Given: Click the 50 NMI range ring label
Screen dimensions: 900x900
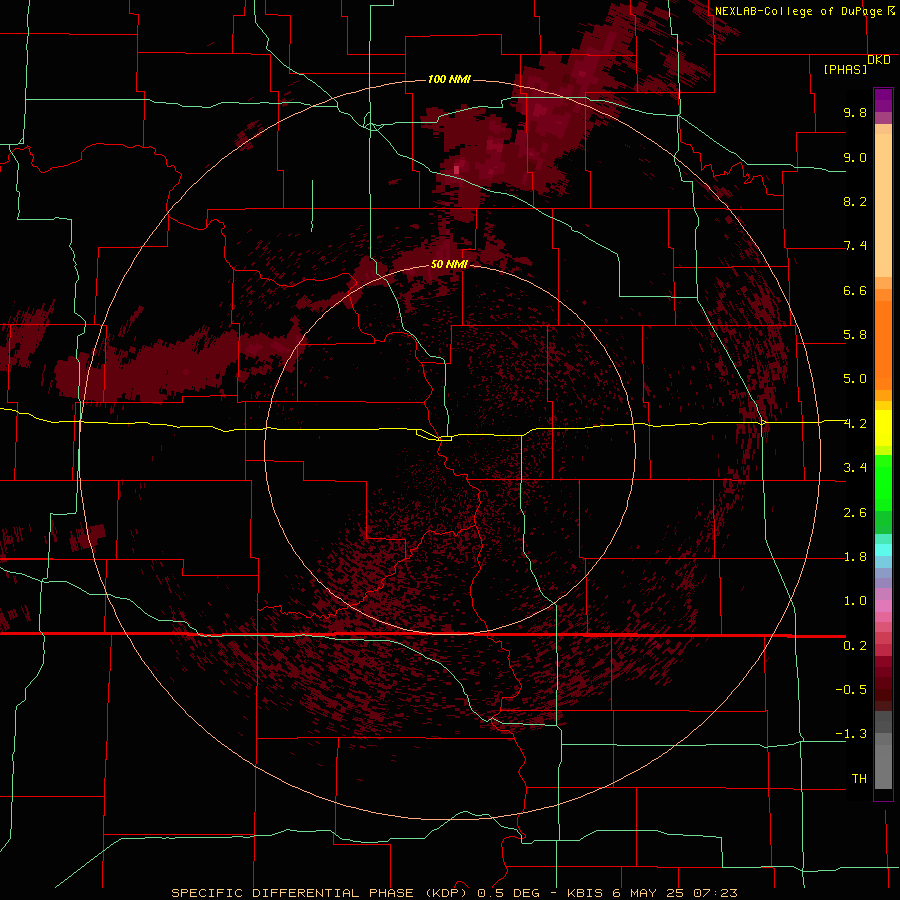Looking at the screenshot, I should (x=449, y=264).
